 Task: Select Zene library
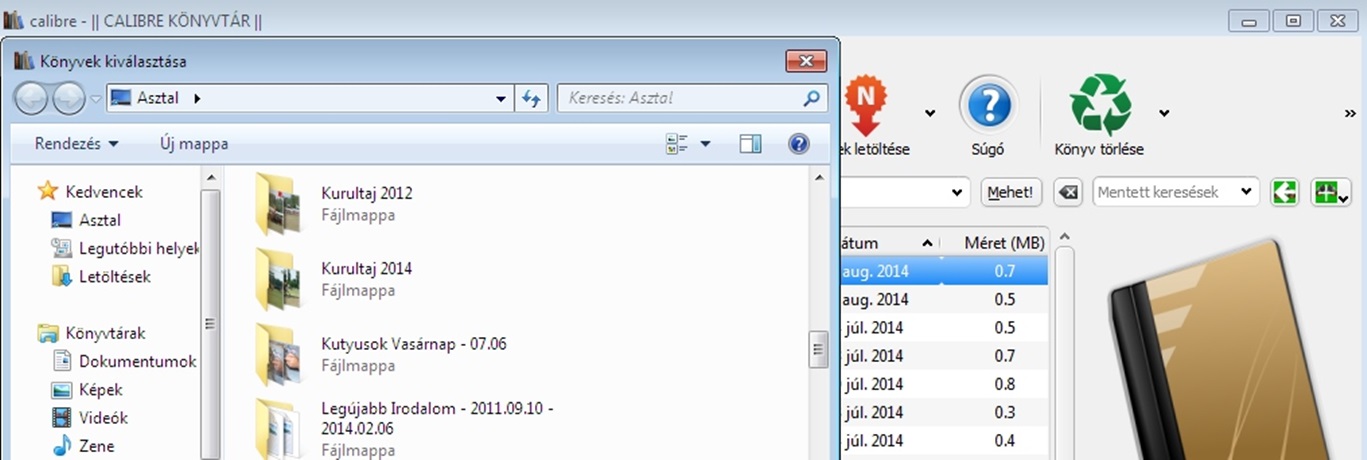[x=84, y=446]
